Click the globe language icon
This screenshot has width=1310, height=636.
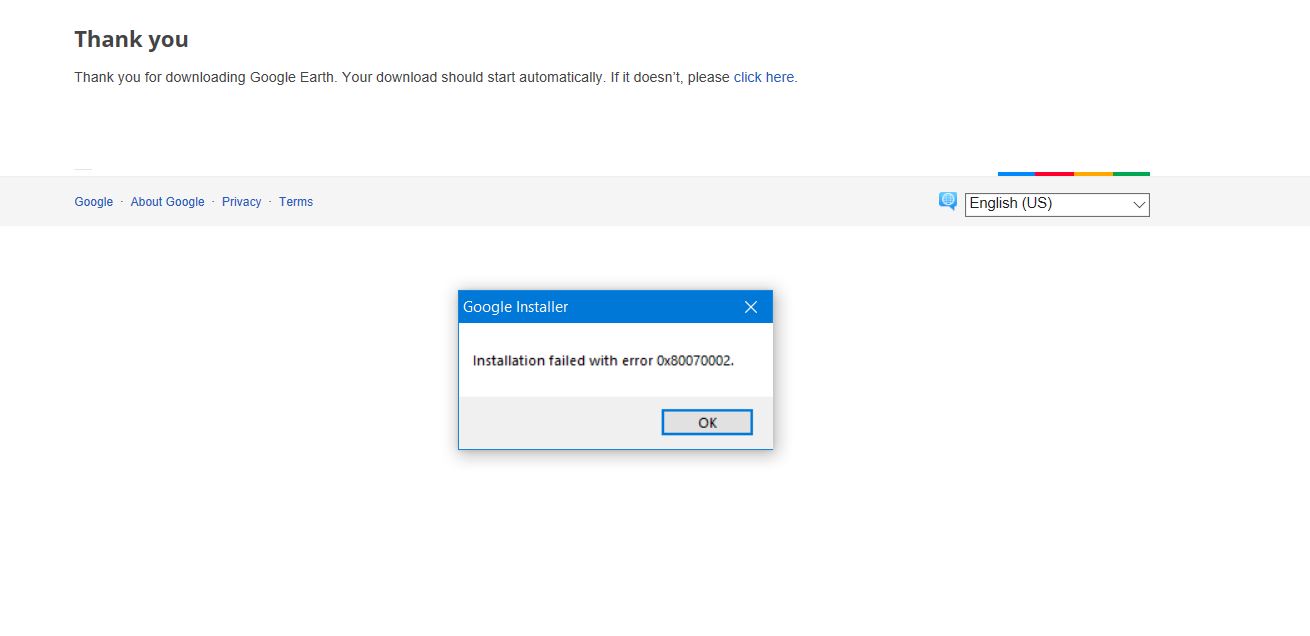(948, 201)
